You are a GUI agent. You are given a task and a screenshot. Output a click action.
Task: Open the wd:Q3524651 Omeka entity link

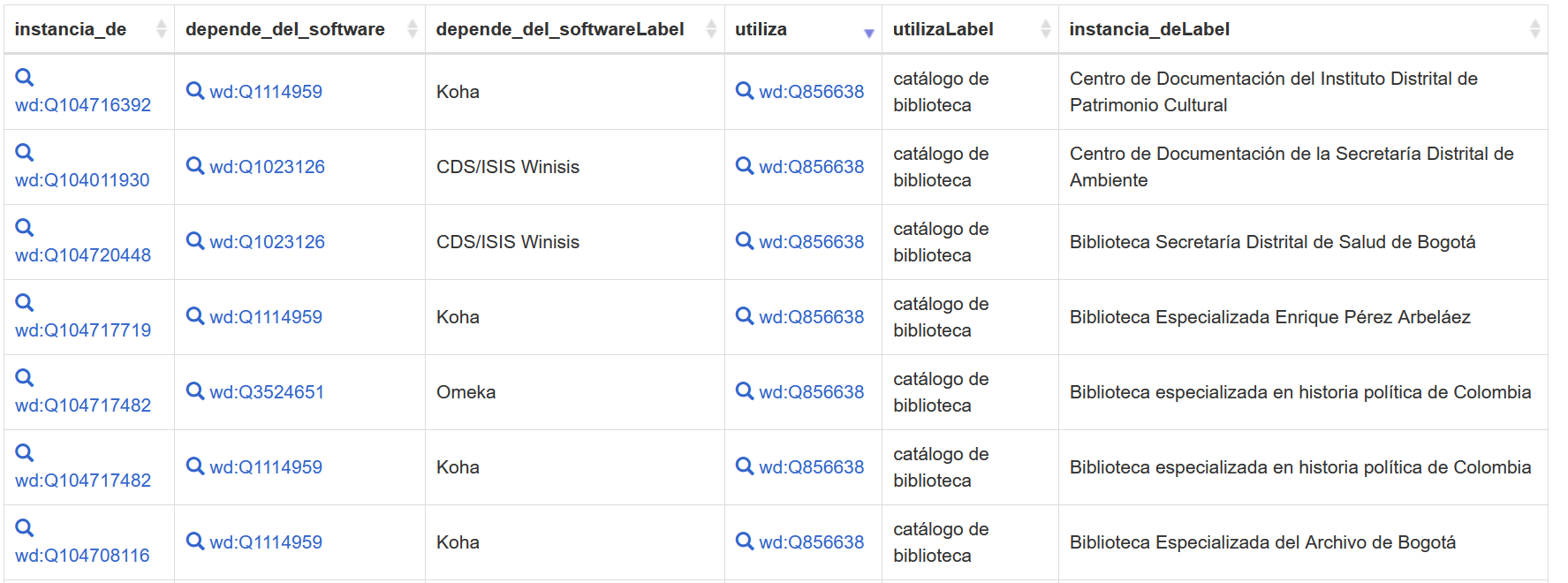coord(267,392)
